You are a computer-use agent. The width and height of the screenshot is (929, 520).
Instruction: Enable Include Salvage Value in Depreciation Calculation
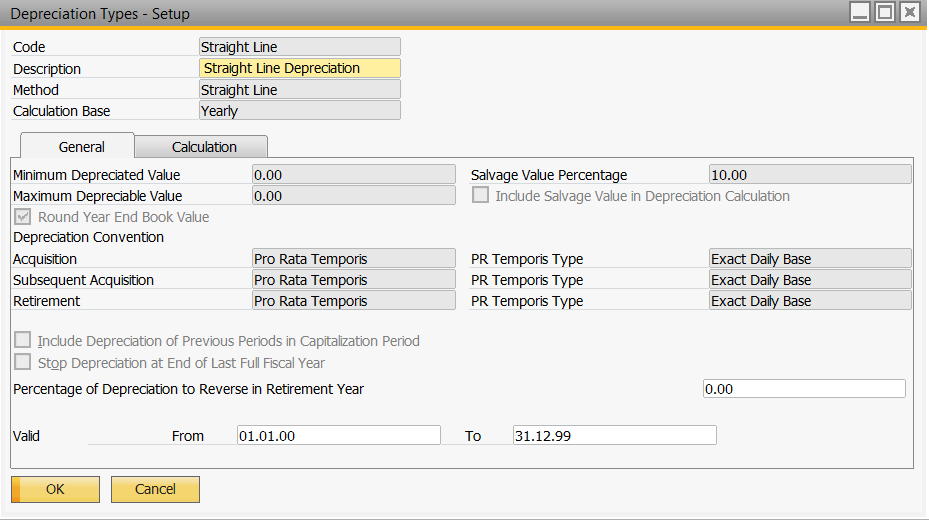point(480,196)
